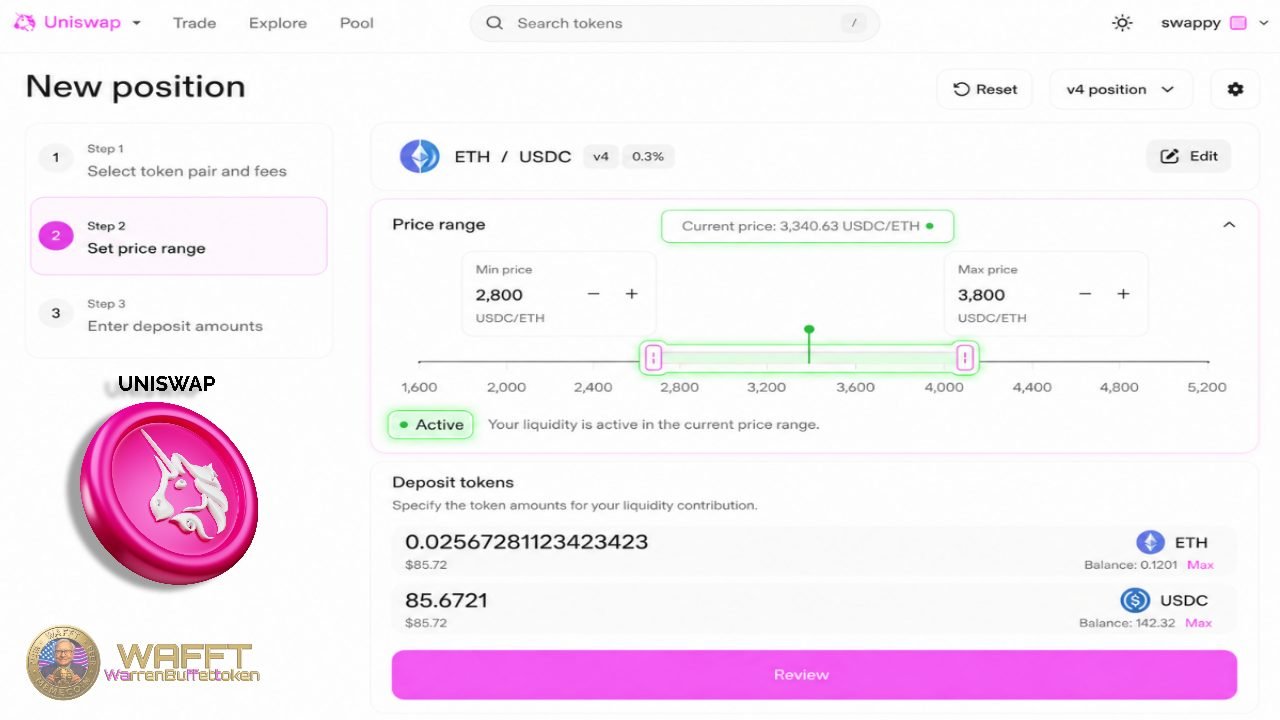Open the Uniswap menu dropdown arrow
This screenshot has height=720, width=1280.
coord(136,23)
